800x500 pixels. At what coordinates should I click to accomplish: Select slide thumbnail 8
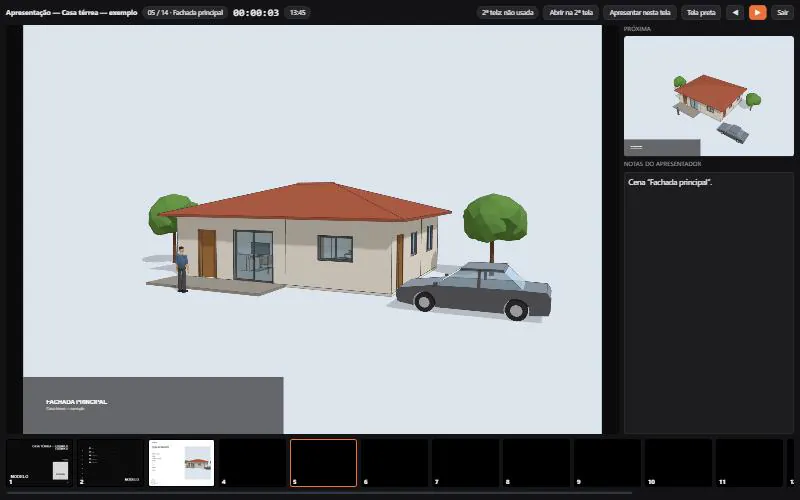click(x=536, y=463)
